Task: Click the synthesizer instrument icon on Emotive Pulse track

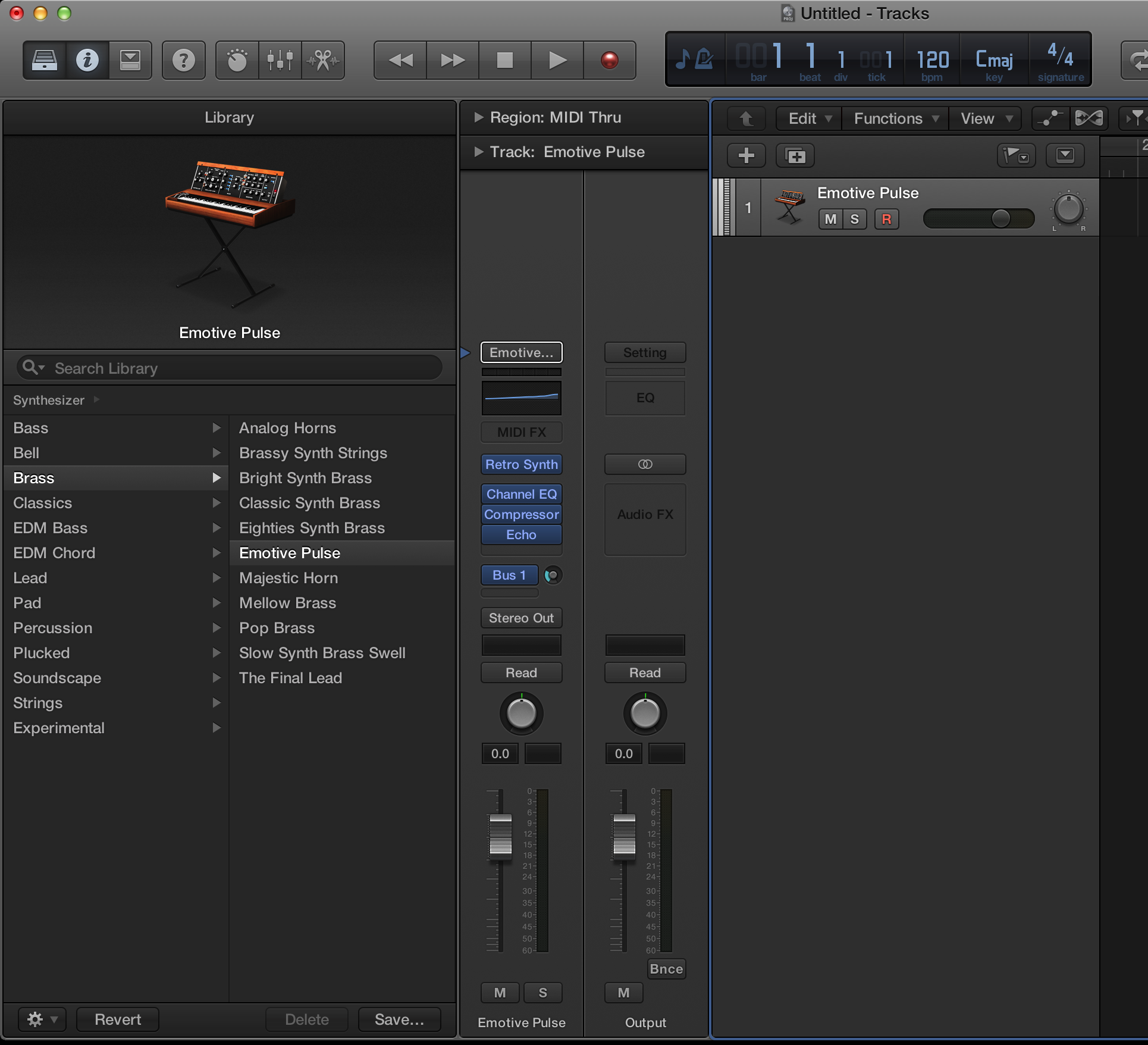Action: (x=790, y=205)
